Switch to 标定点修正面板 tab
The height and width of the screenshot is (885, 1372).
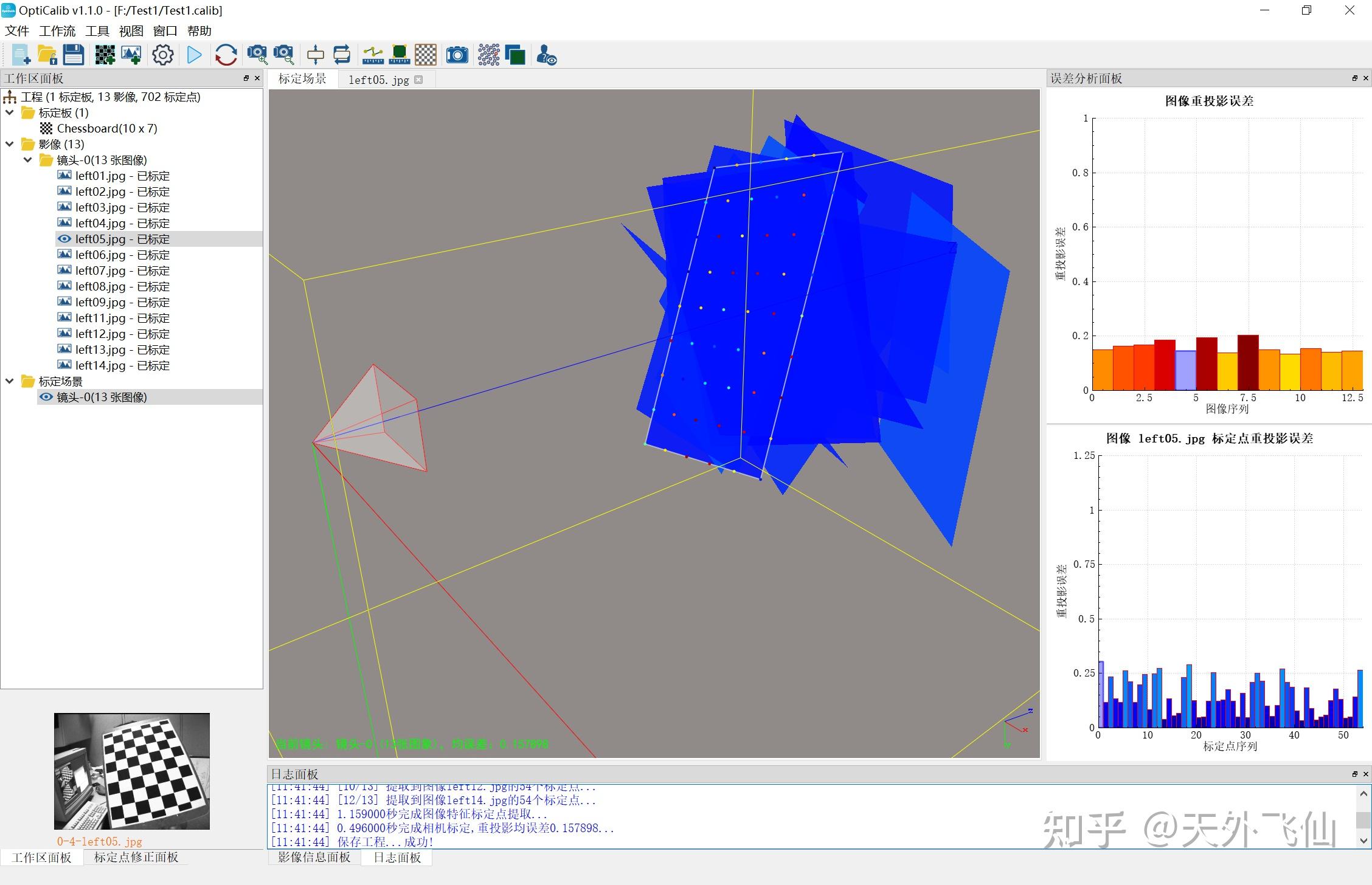click(x=136, y=857)
